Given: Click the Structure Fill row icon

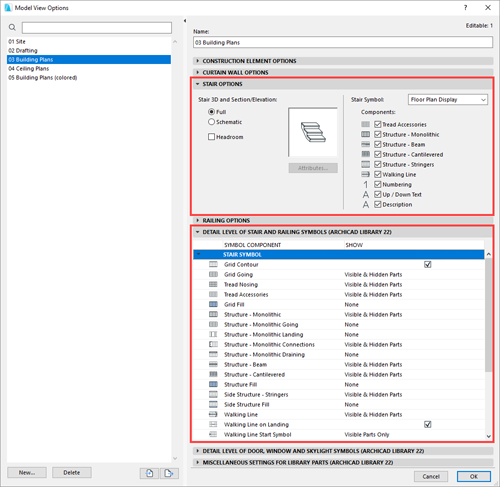Looking at the screenshot, I should pos(213,384).
